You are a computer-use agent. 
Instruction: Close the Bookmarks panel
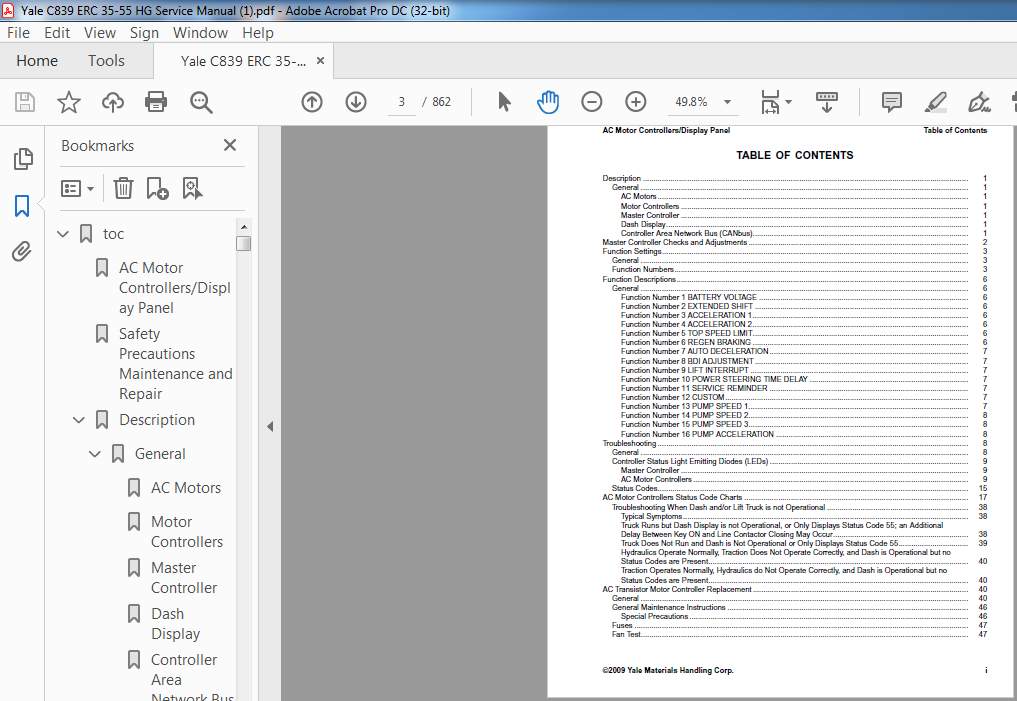(230, 145)
